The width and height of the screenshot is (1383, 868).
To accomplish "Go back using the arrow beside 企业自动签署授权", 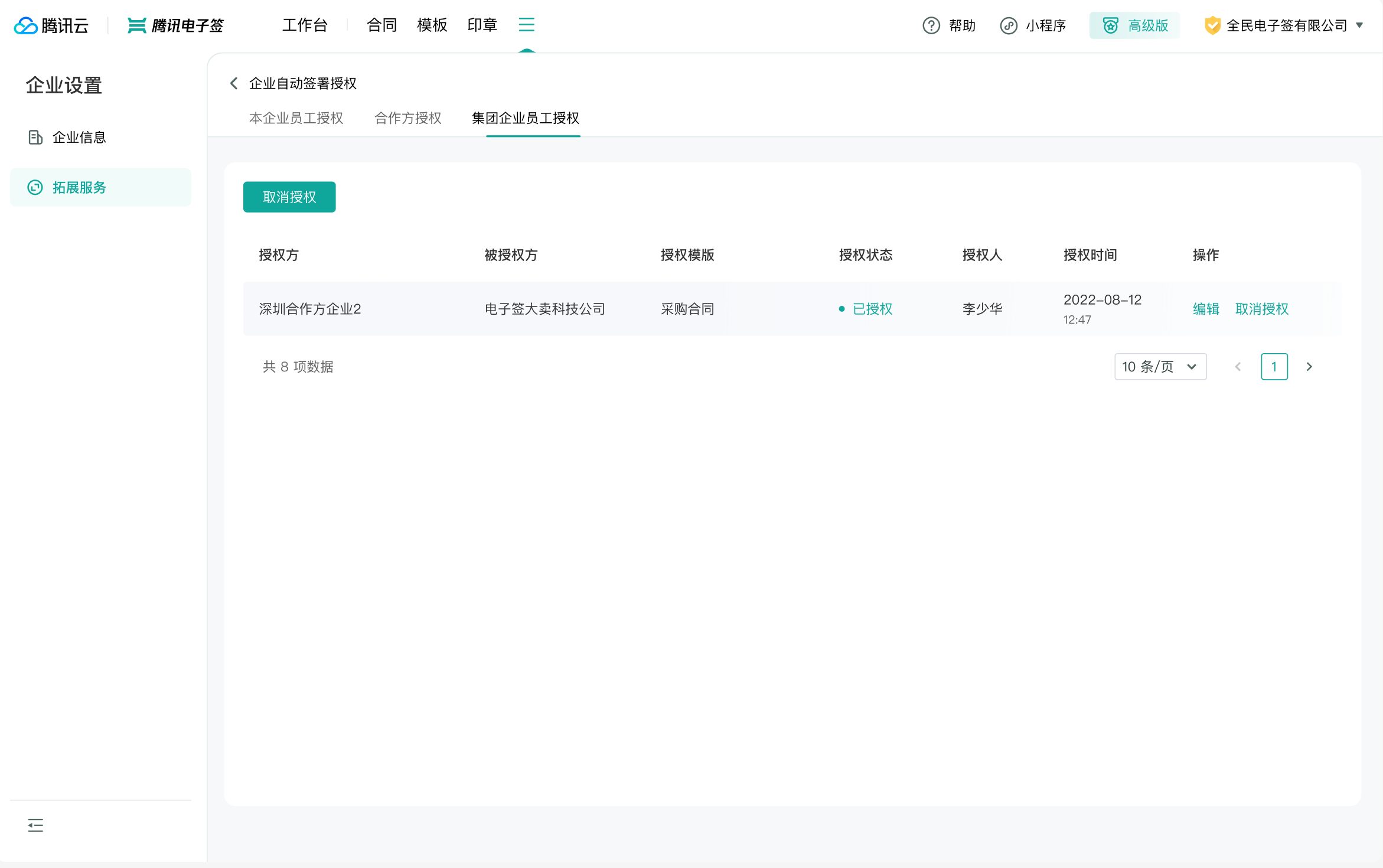I will coord(234,83).
